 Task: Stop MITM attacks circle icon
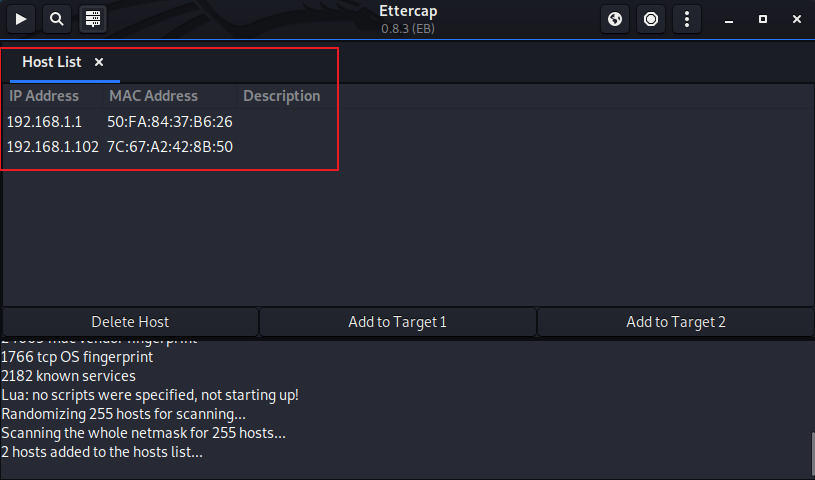pos(651,19)
